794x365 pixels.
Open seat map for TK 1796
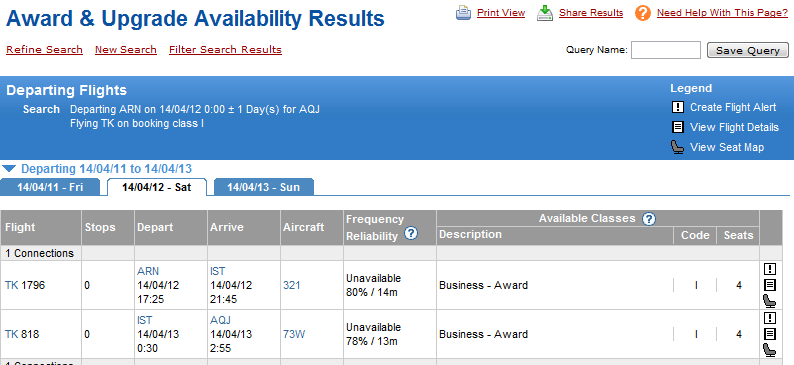pos(770,301)
